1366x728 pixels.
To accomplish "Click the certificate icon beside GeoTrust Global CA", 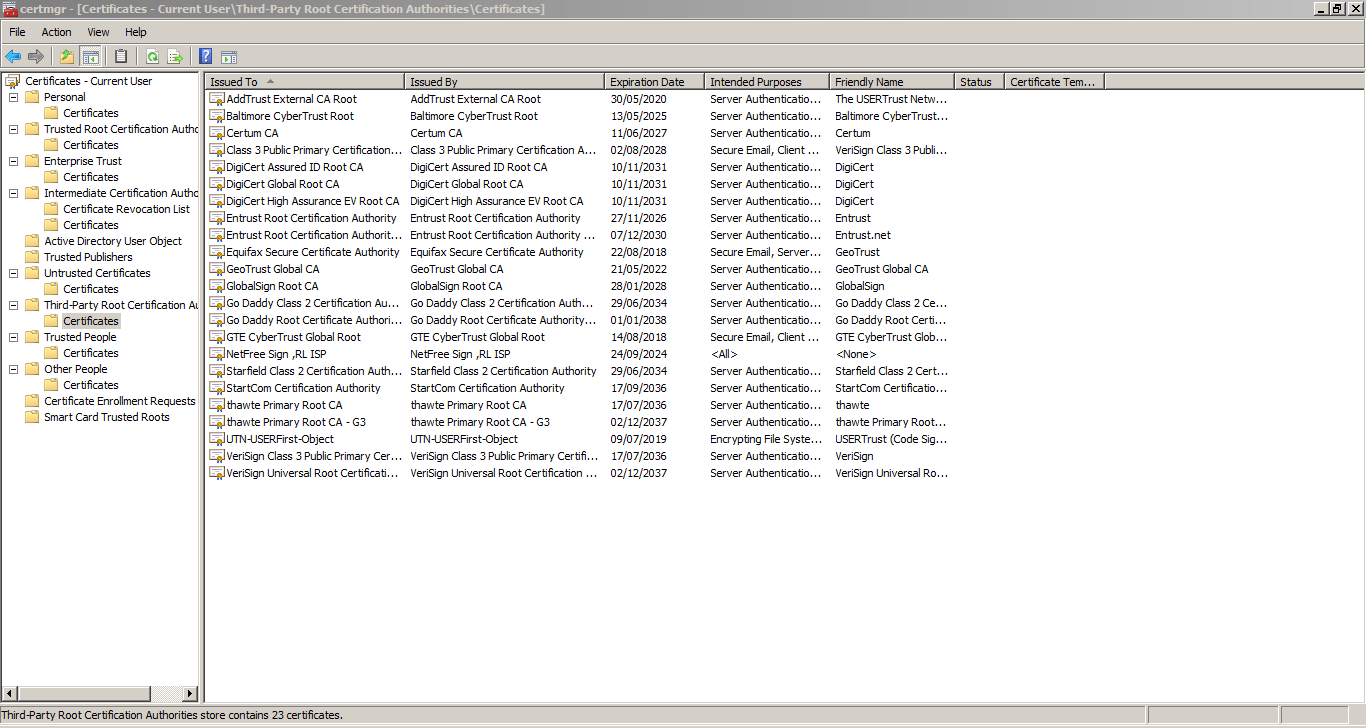I will click(217, 269).
